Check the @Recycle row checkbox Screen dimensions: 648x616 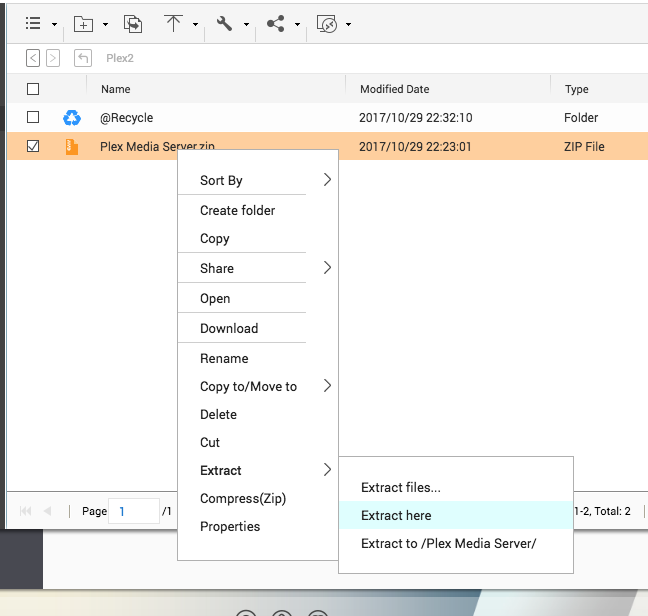[33, 117]
